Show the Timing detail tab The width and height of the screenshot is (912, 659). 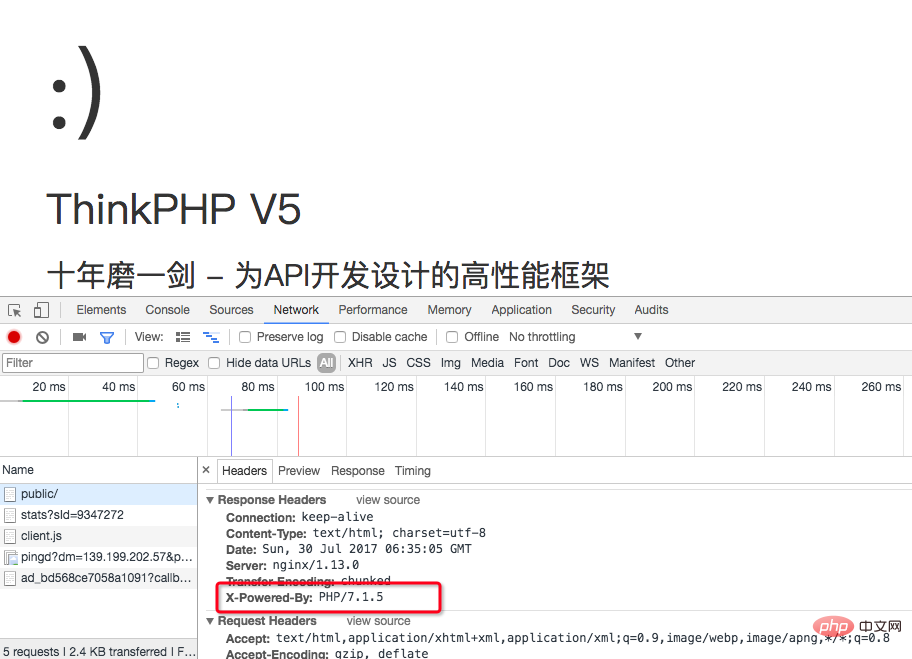point(413,471)
